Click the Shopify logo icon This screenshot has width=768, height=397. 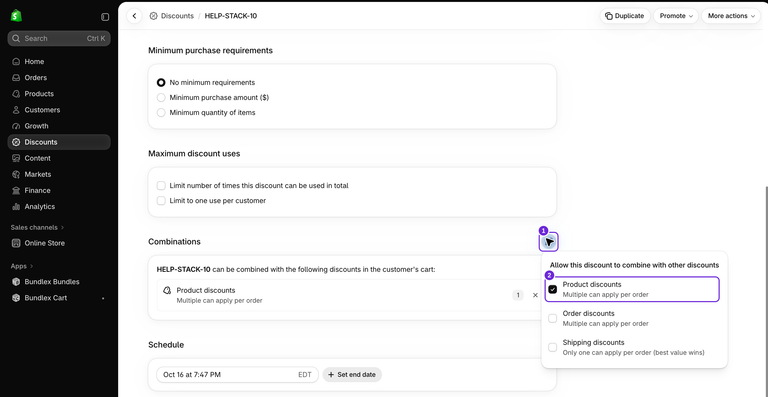(x=16, y=16)
